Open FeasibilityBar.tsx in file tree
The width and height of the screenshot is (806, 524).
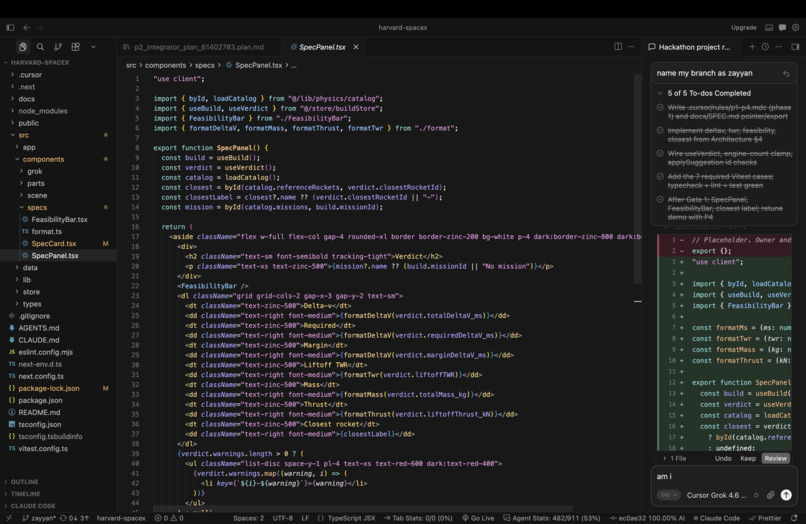58,219
